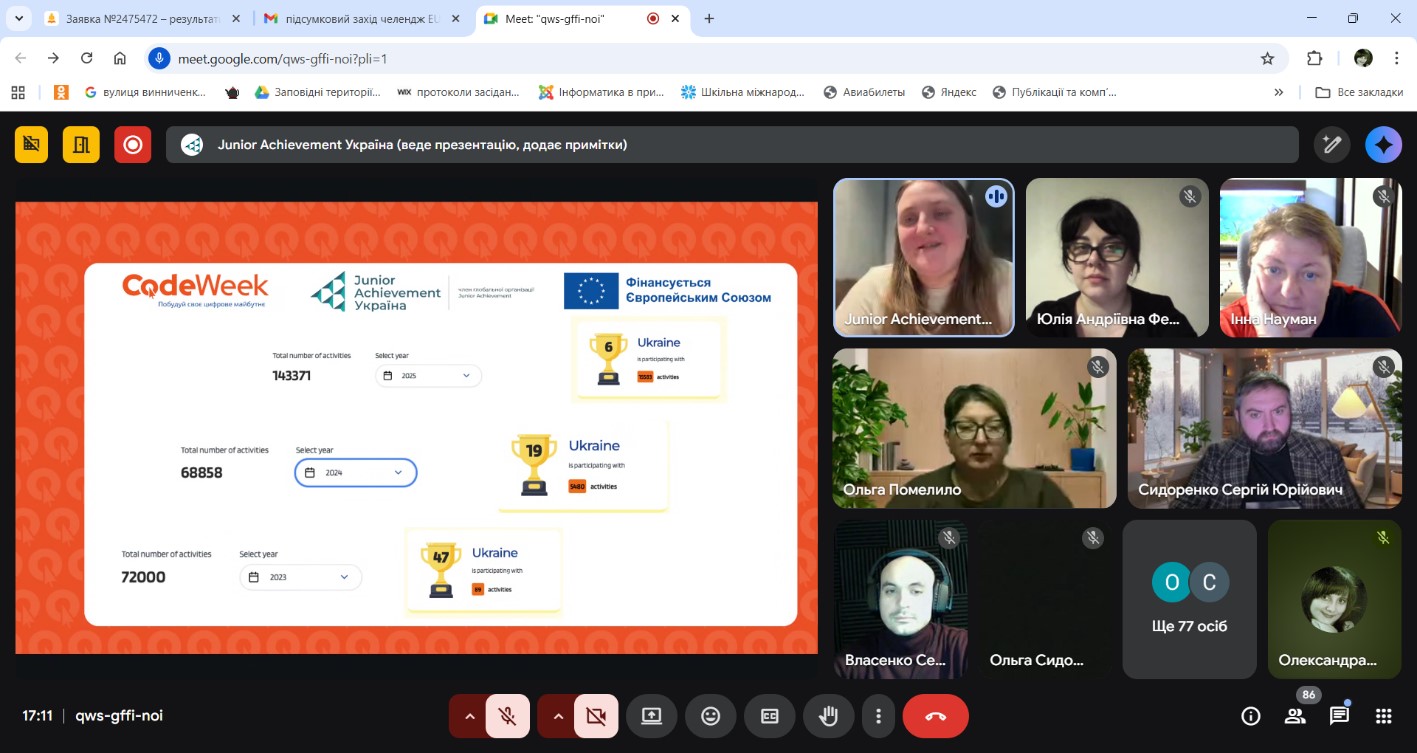Open the three-dot more options menu
1417x753 pixels.
coord(878,716)
